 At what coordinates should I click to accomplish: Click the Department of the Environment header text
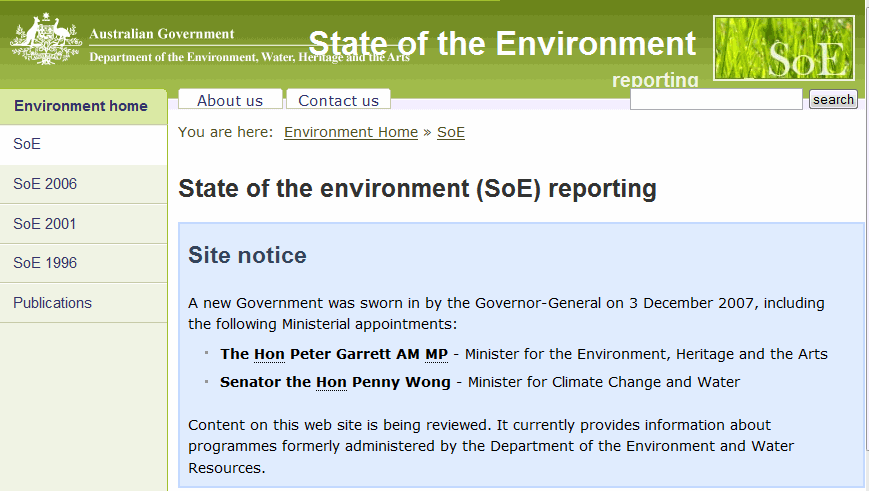pos(249,57)
